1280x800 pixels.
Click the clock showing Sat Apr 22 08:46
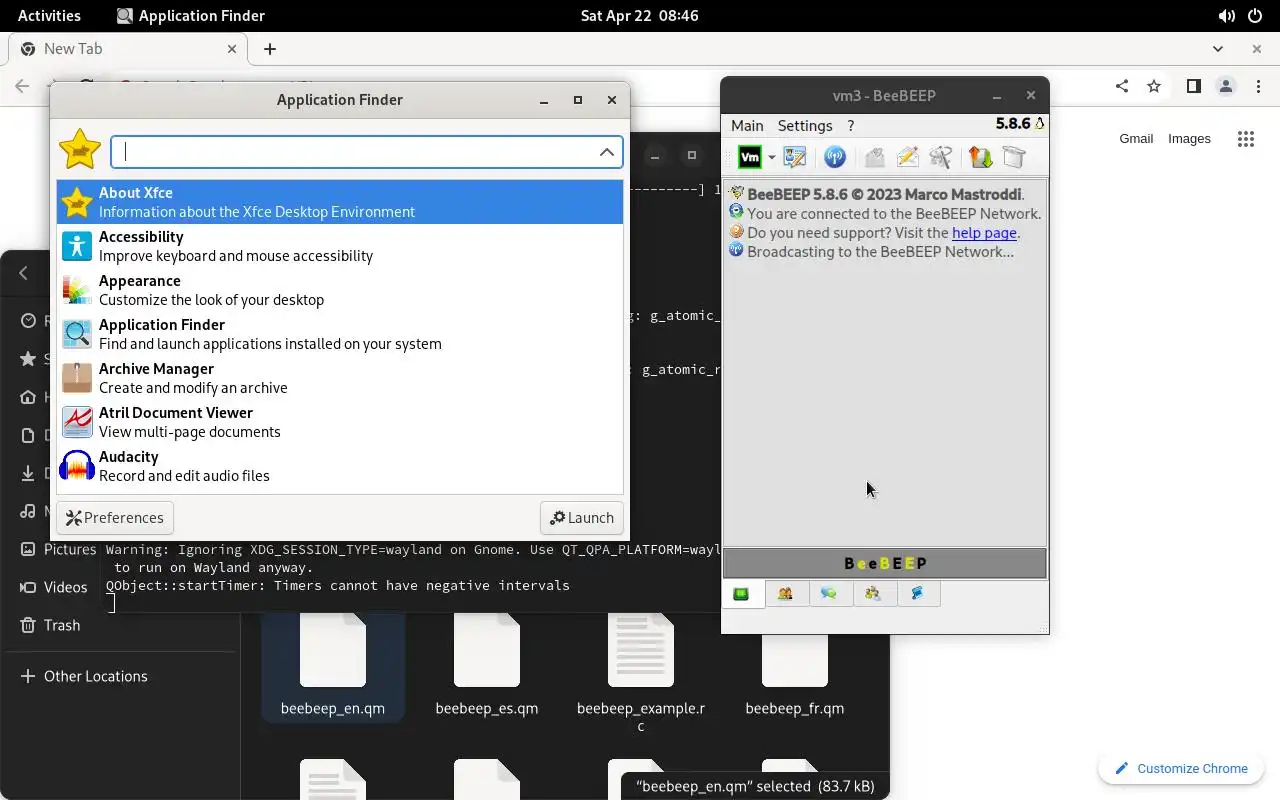640,16
